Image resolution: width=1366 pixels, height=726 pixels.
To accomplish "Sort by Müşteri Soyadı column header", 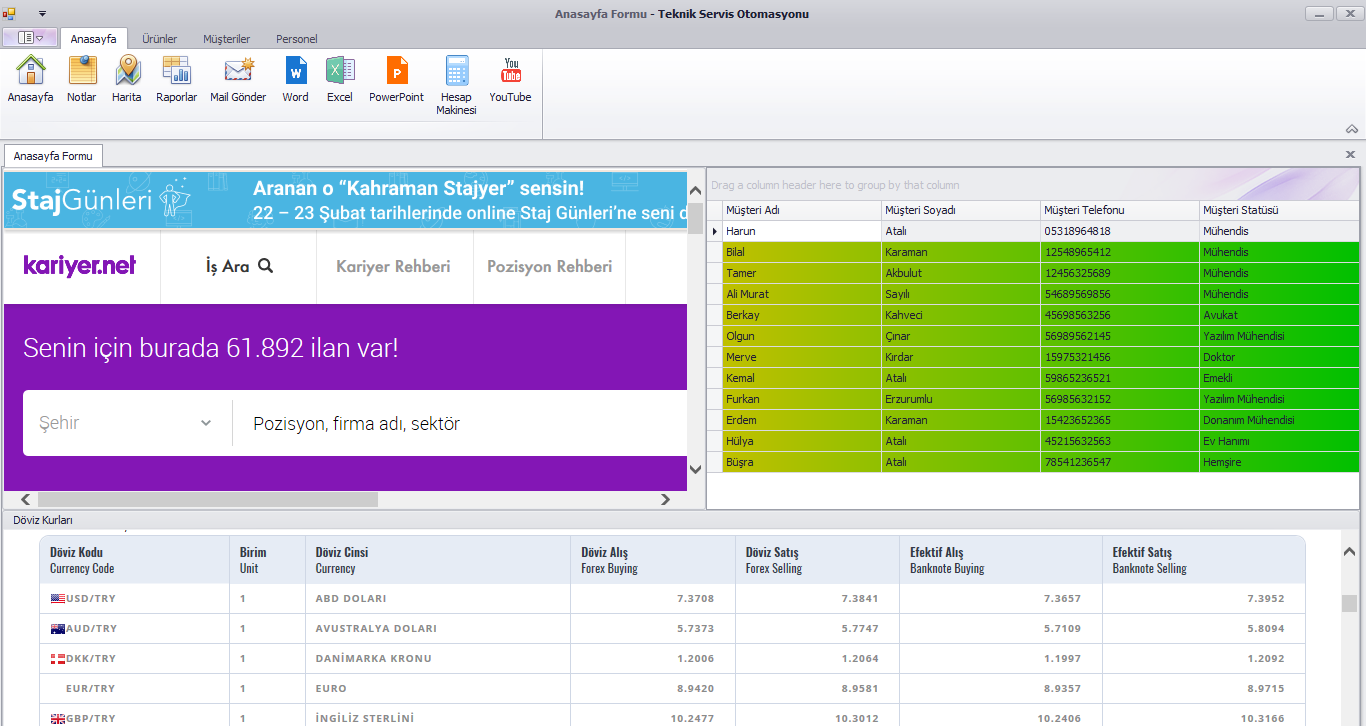I will (961, 210).
